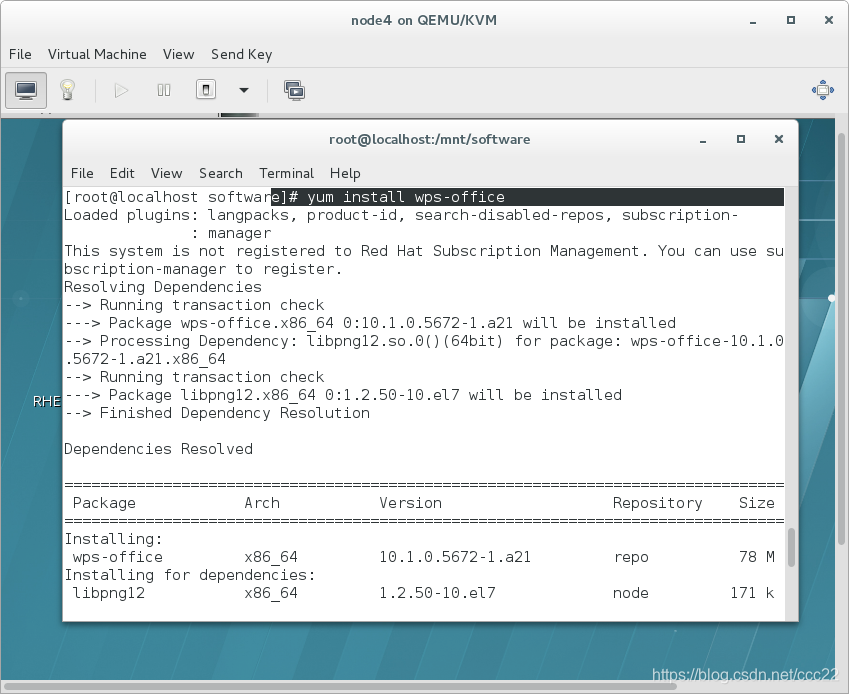Open shutdown options dropdown arrow

(x=244, y=90)
